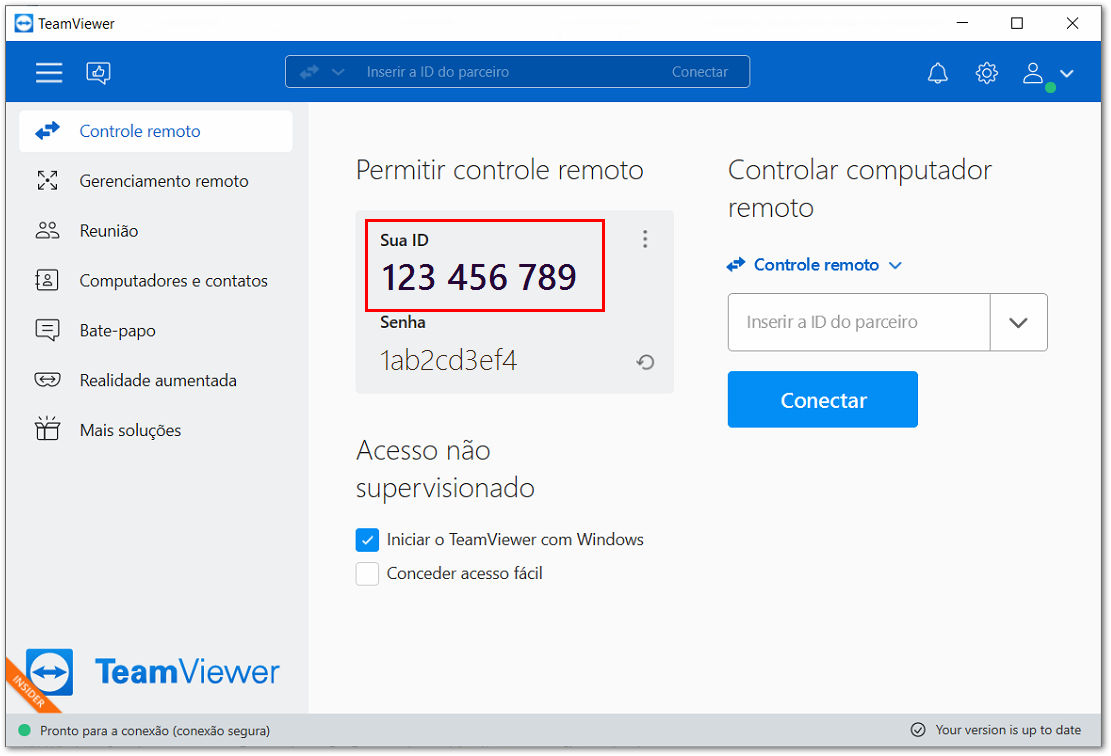Click the augmented reality headset icon
The height and width of the screenshot is (756, 1111).
(x=47, y=380)
